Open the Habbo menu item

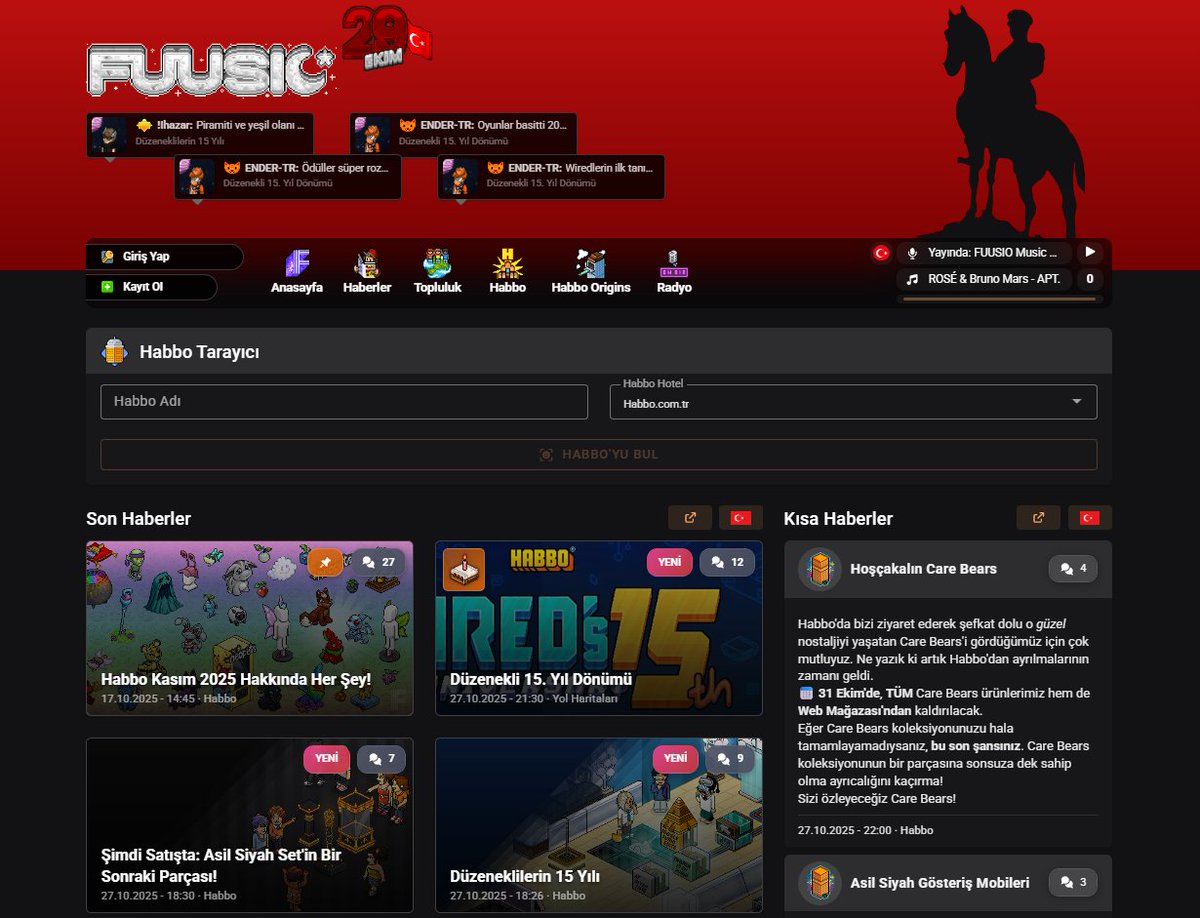coord(507,272)
